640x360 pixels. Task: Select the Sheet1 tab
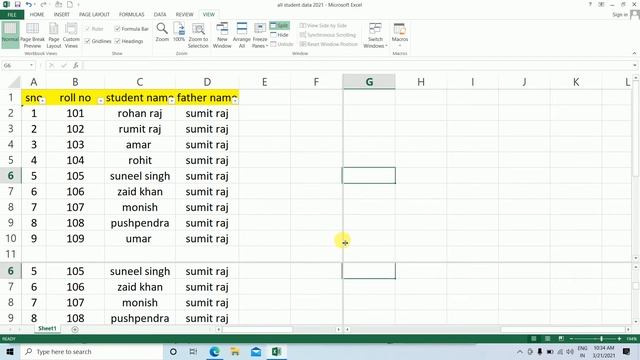pos(47,329)
